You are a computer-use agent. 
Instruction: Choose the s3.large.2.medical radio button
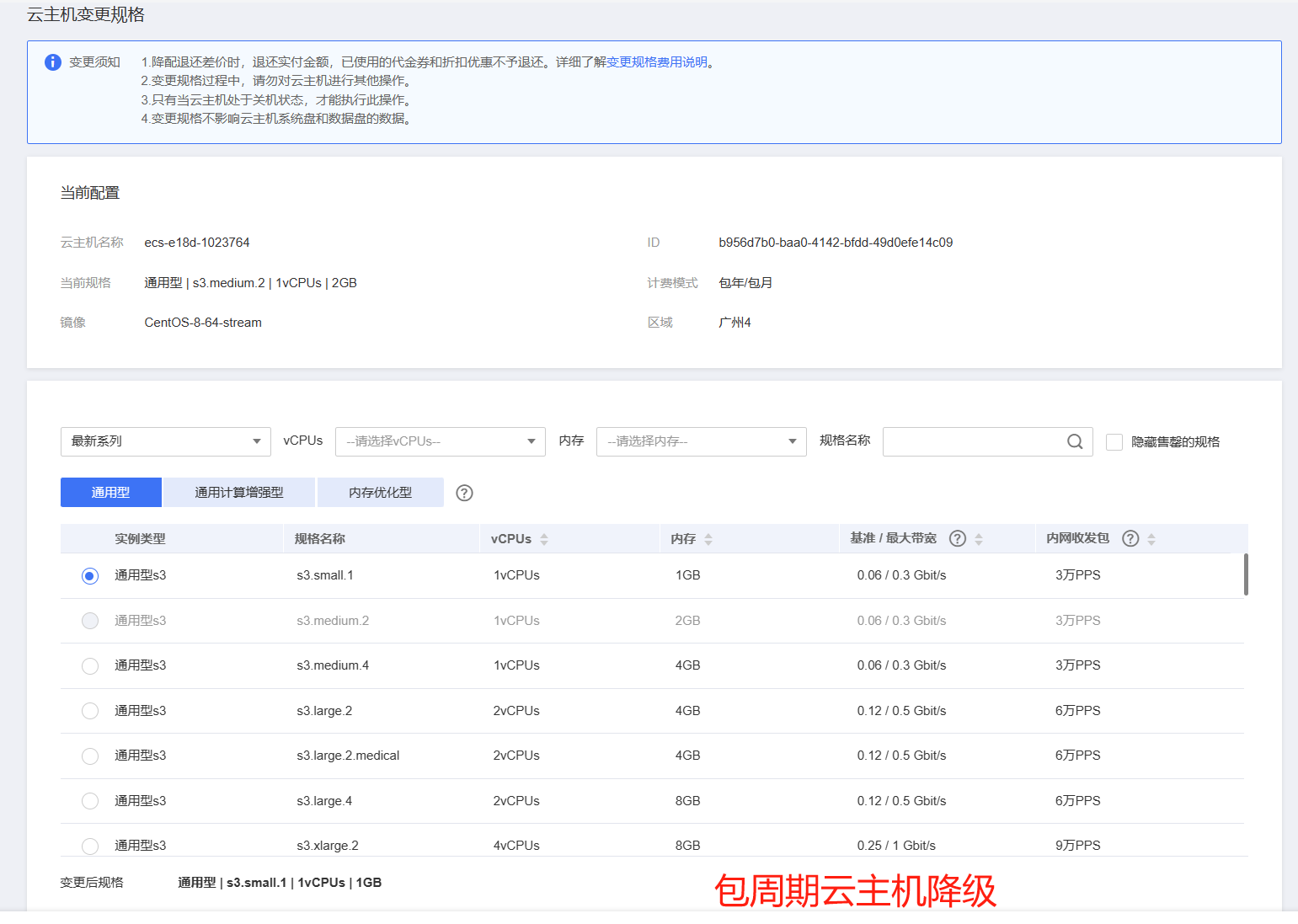[x=90, y=756]
